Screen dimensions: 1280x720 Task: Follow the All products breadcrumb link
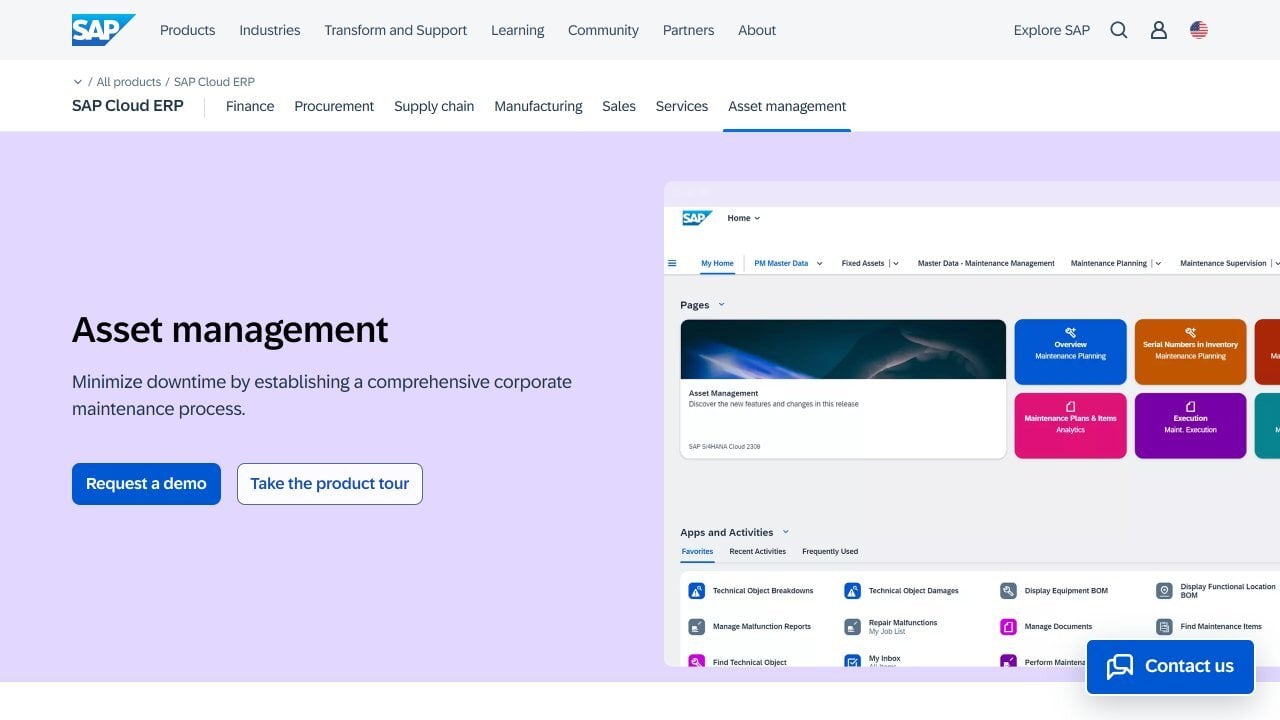coord(128,82)
